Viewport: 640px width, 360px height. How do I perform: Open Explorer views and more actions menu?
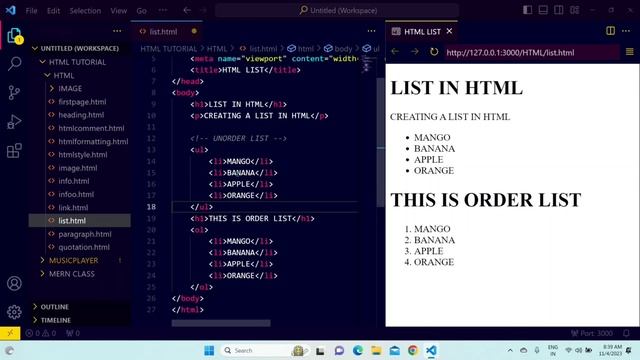point(117,31)
